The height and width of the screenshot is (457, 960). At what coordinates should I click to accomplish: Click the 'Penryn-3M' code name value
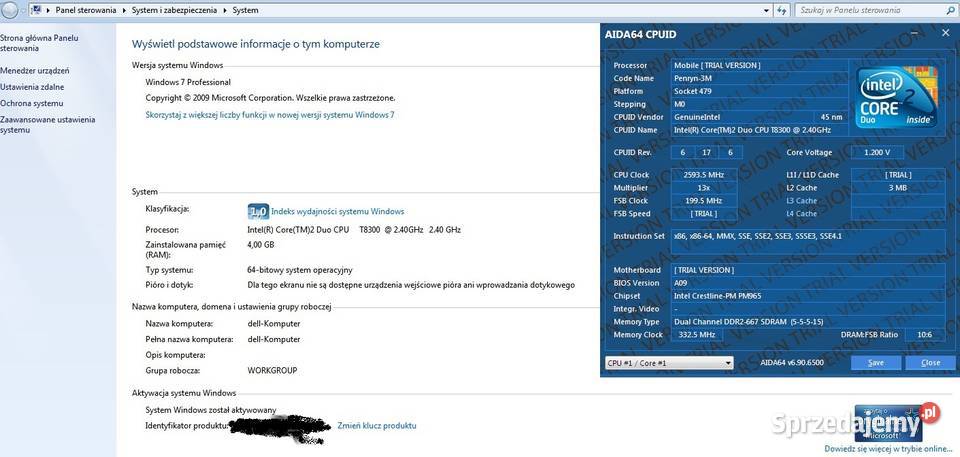[692, 78]
